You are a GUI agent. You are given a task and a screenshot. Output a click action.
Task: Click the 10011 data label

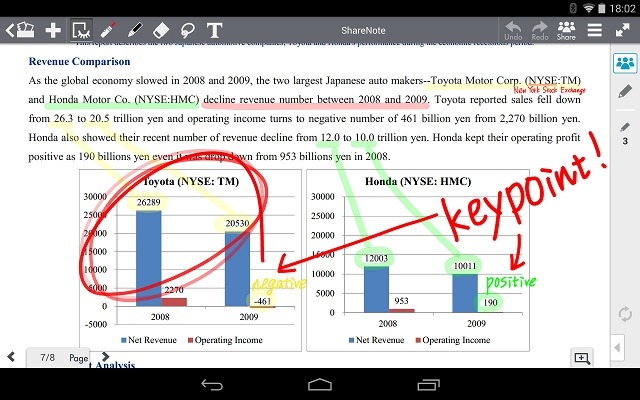click(465, 266)
